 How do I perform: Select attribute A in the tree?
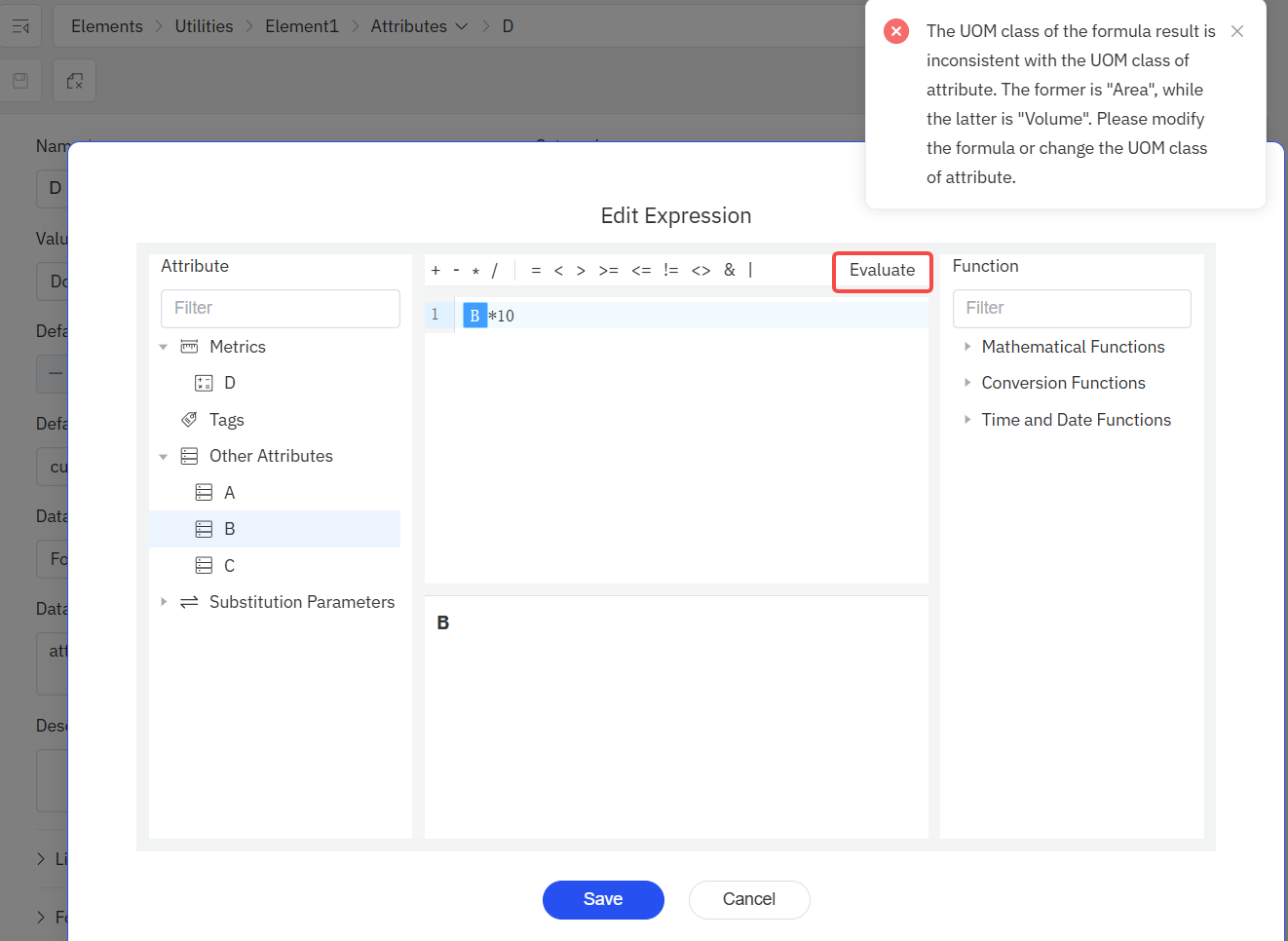(x=229, y=493)
